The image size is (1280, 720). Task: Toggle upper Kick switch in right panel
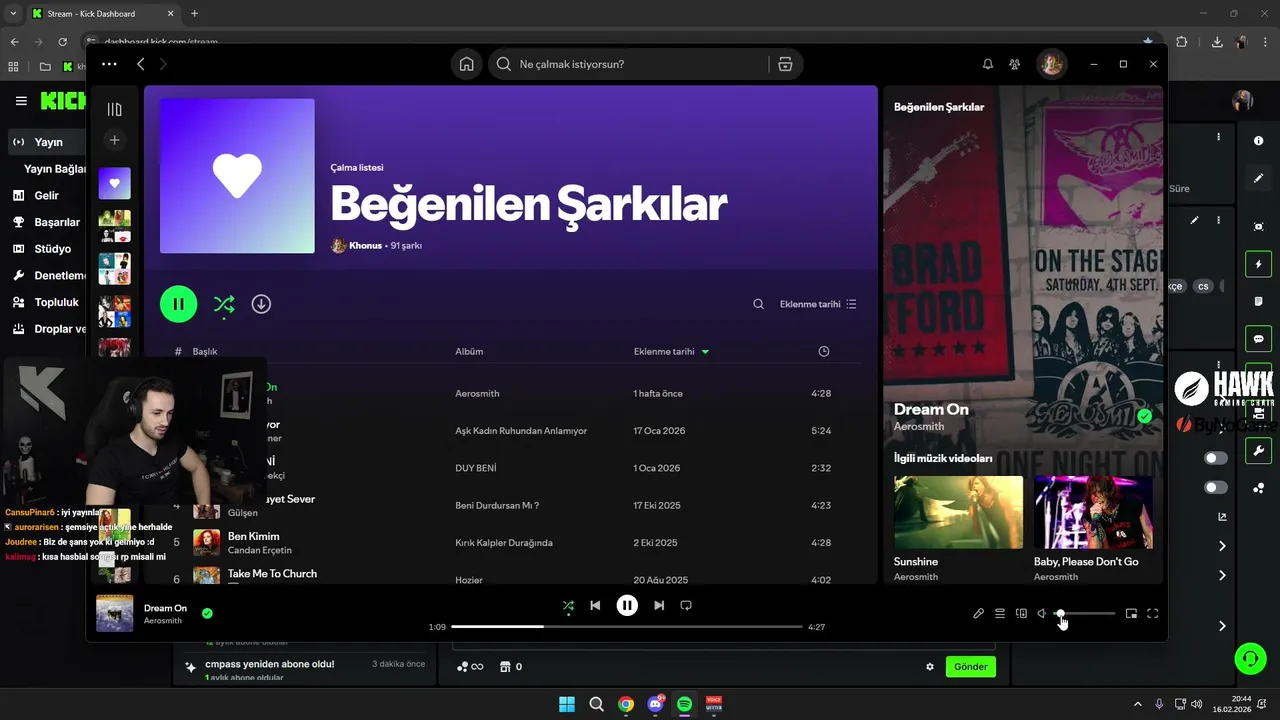(x=1216, y=458)
